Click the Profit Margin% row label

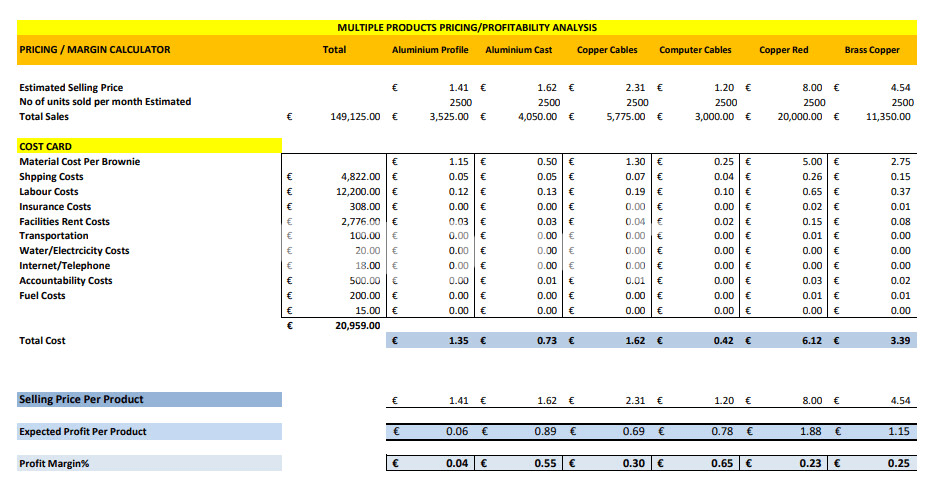tap(55, 464)
